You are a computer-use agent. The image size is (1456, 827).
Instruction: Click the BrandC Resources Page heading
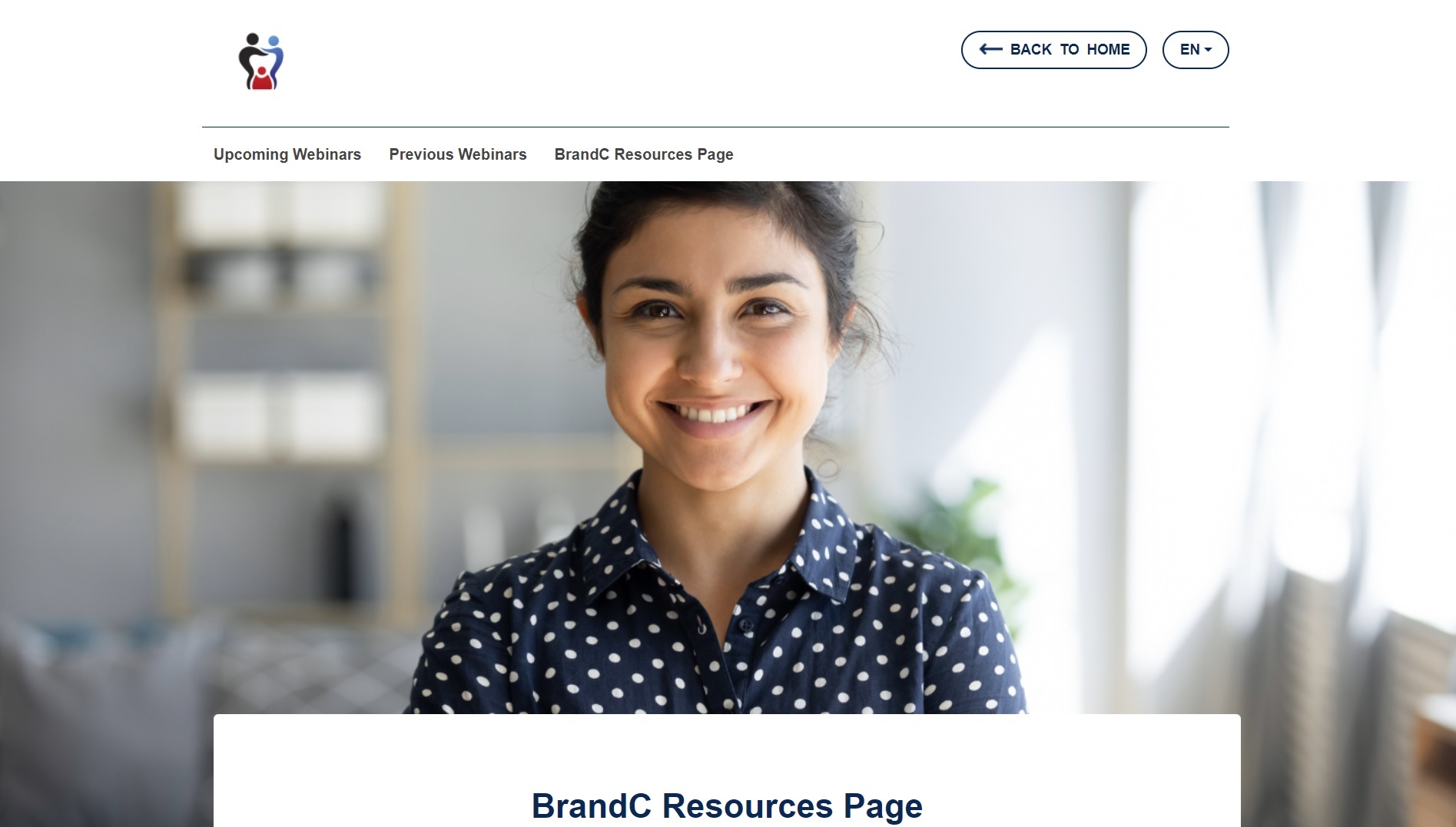pos(727,805)
